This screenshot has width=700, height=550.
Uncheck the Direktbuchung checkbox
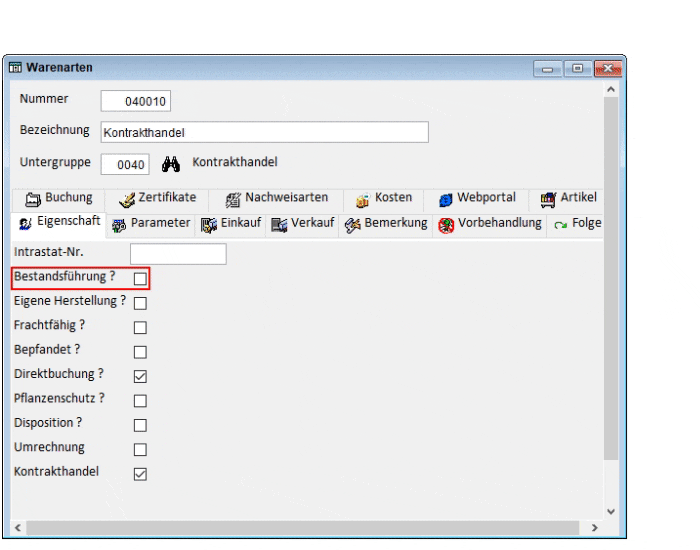[x=140, y=376]
